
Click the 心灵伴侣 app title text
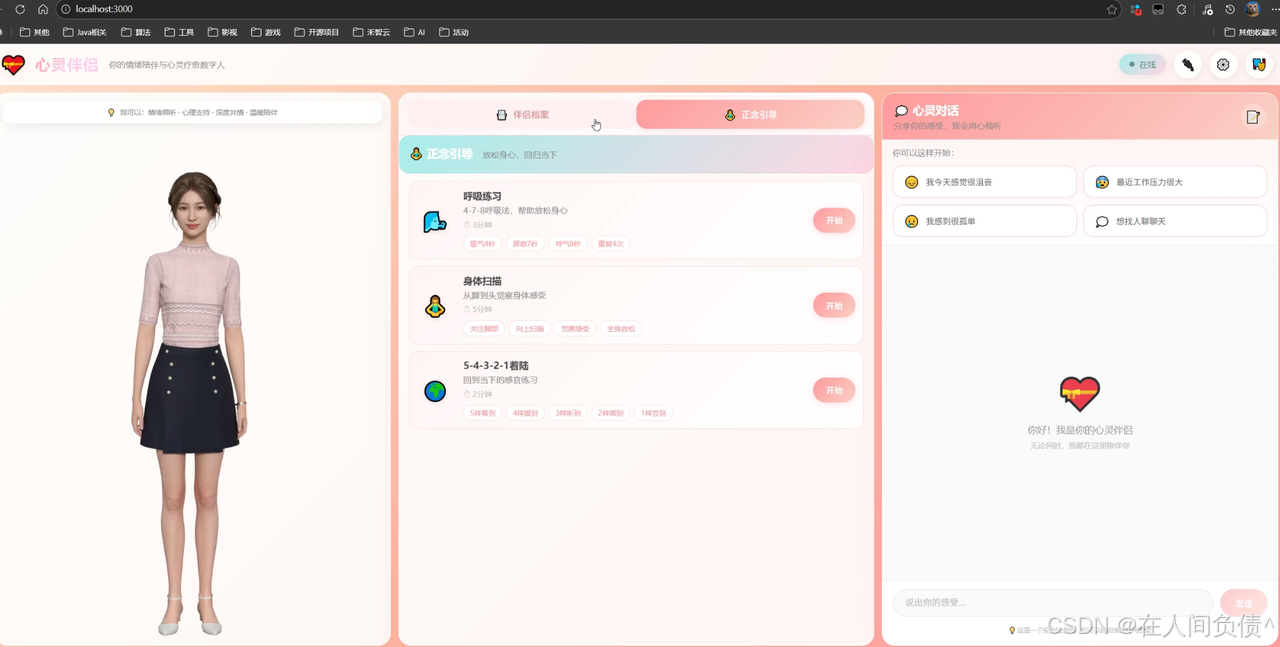67,65
